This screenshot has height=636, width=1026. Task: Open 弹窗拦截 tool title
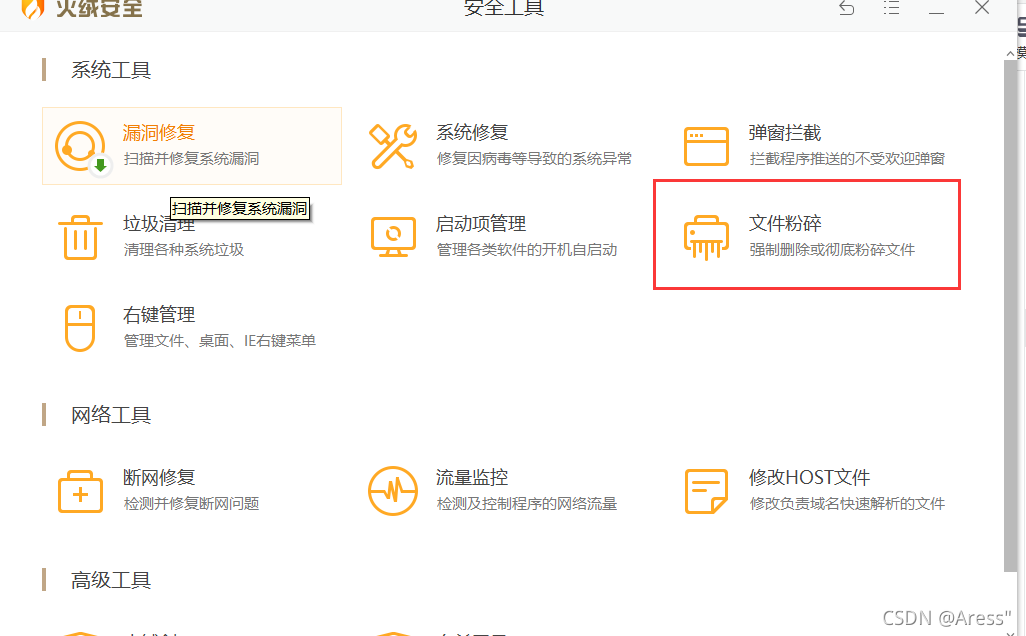[785, 133]
